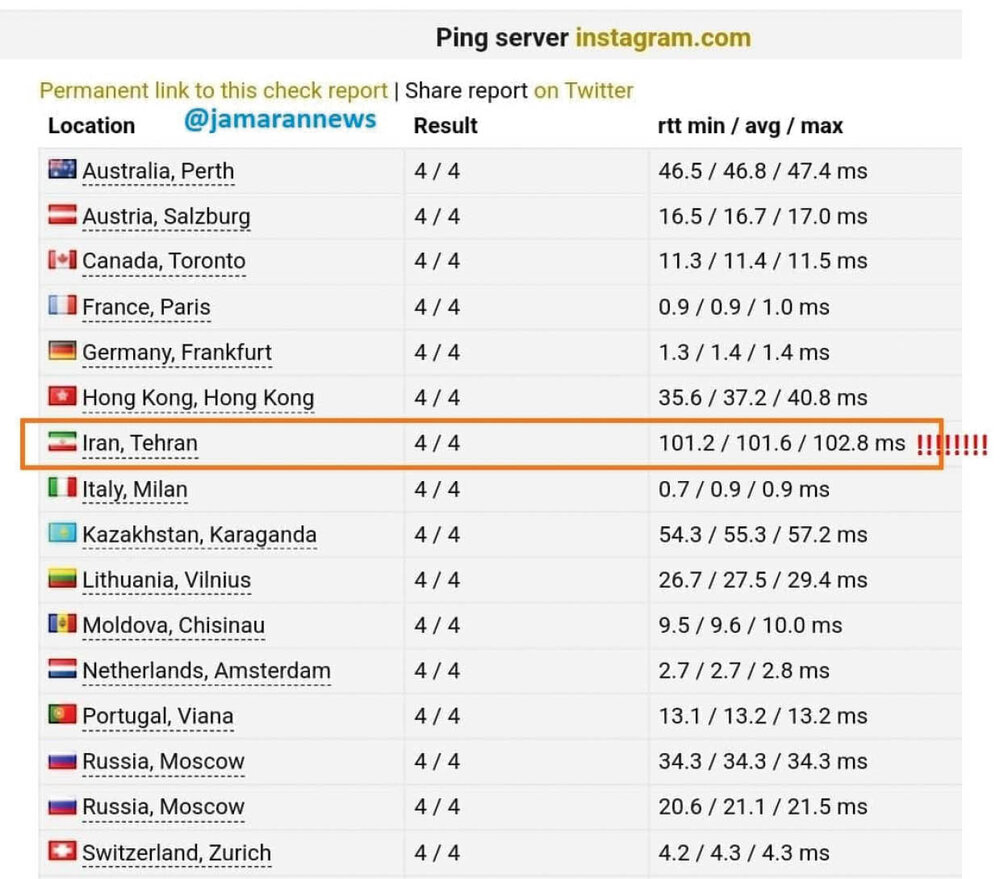1000x879 pixels.
Task: Open the instagram.com link in header
Action: [662, 39]
